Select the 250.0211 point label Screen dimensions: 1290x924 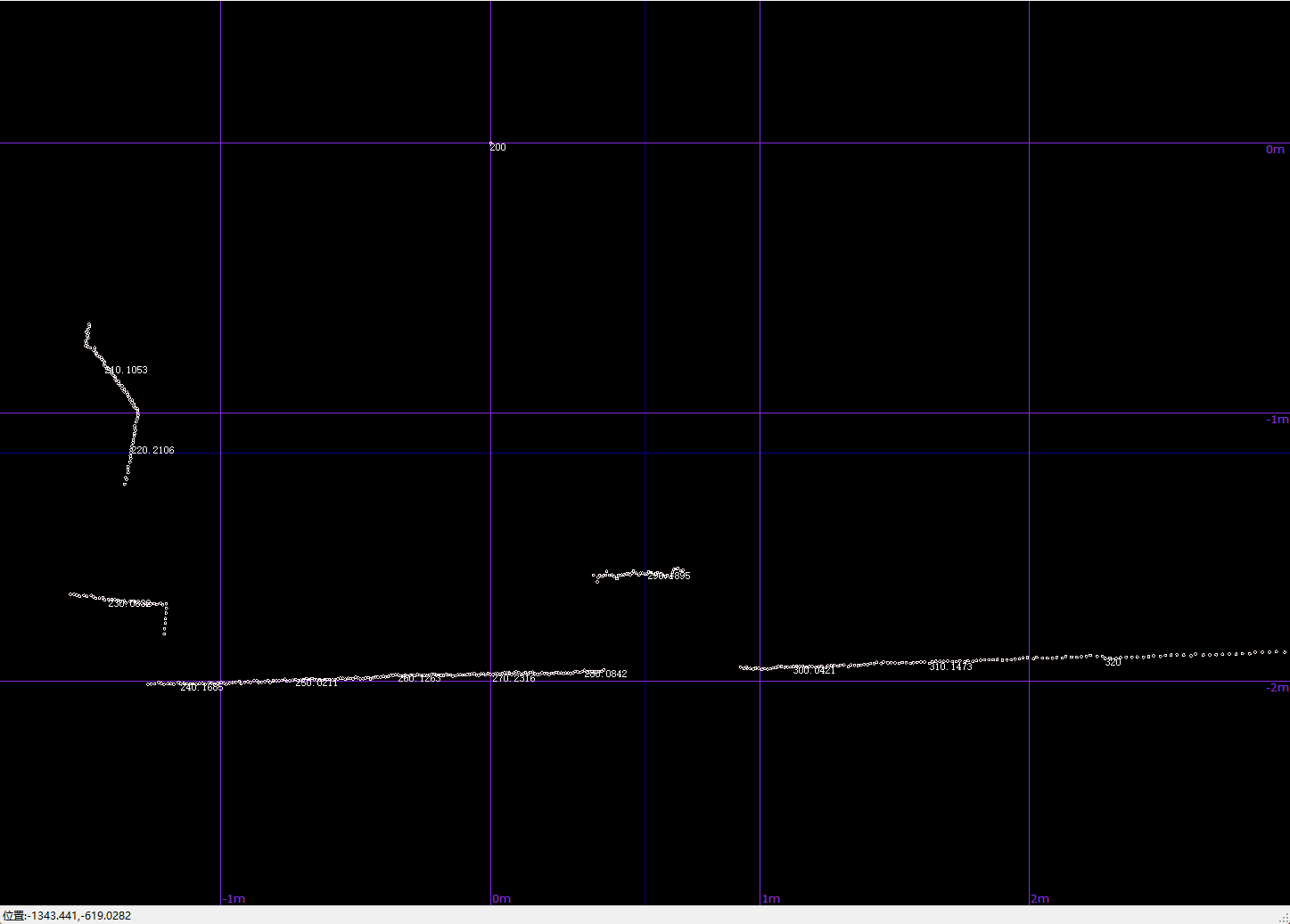click(316, 683)
